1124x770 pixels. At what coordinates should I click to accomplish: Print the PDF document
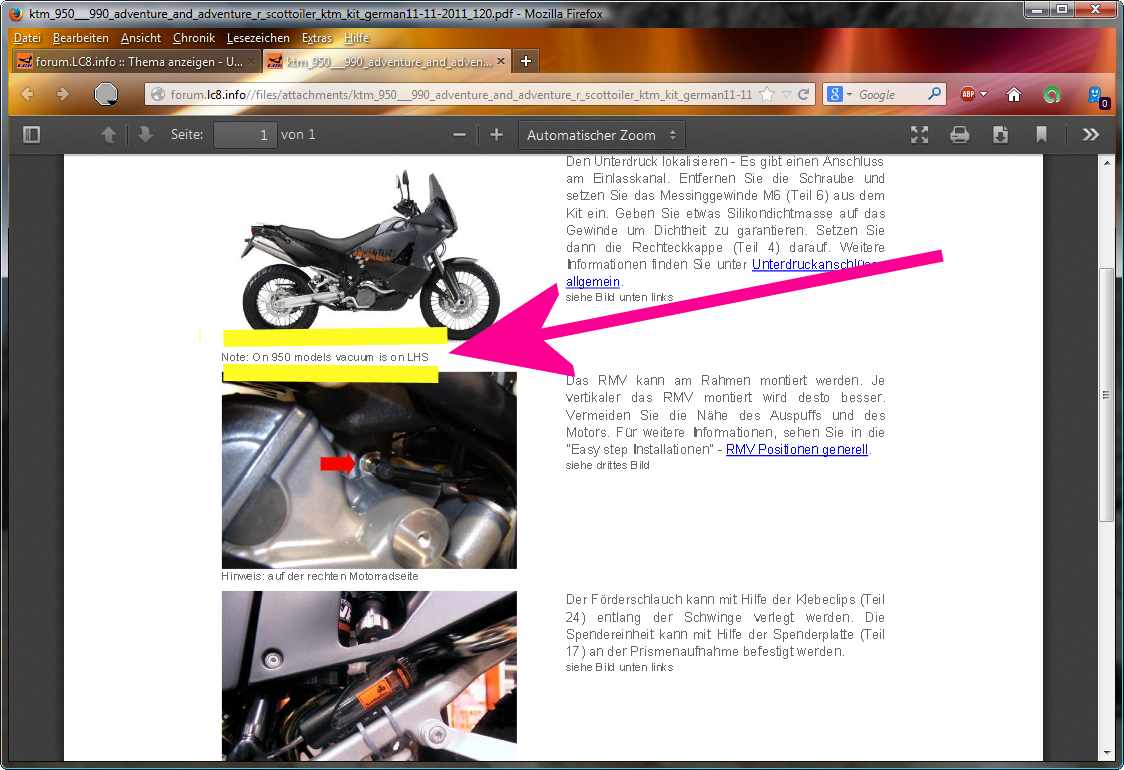[x=960, y=135]
